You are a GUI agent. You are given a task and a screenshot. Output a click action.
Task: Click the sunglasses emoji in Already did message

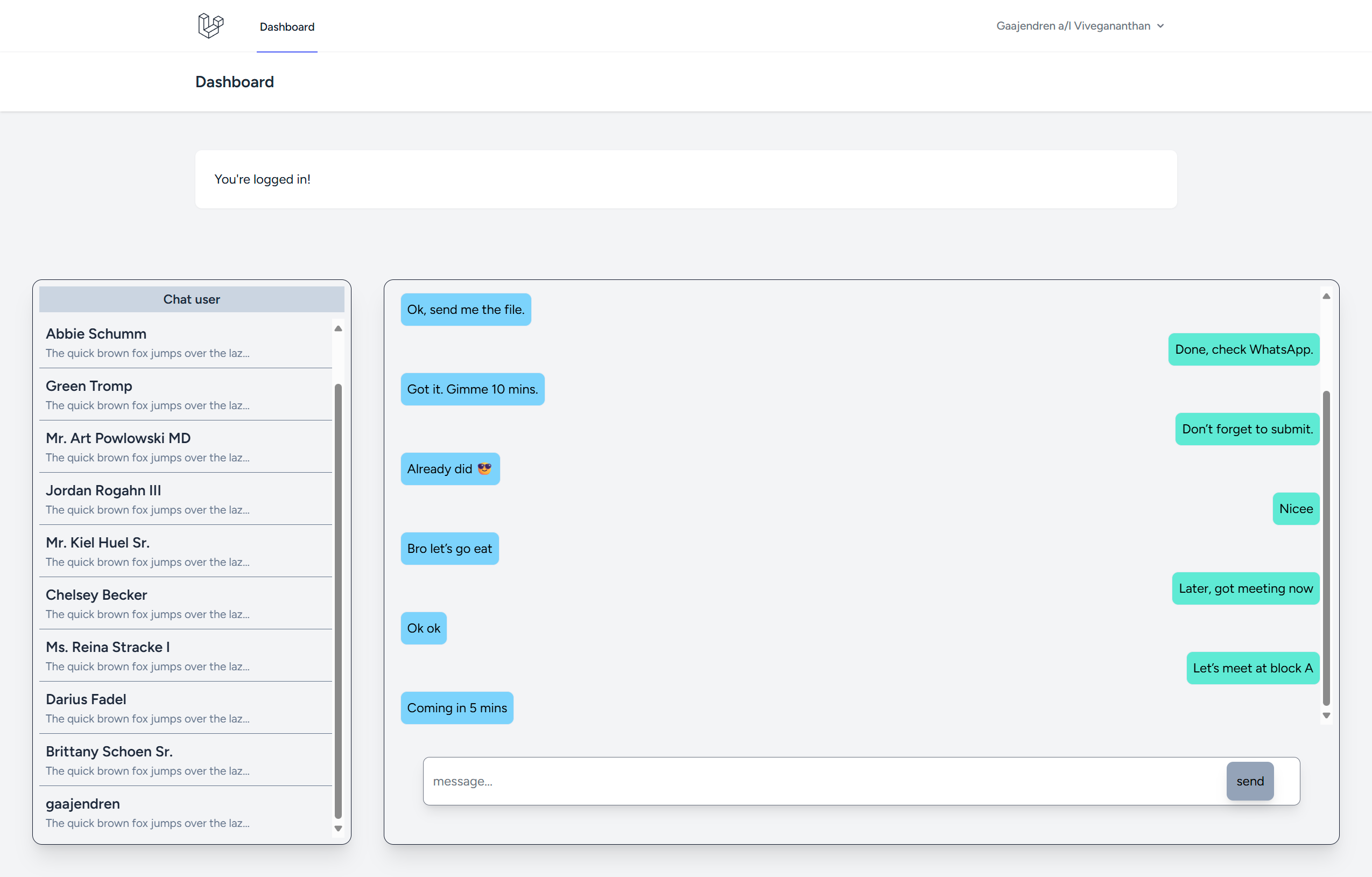484,468
